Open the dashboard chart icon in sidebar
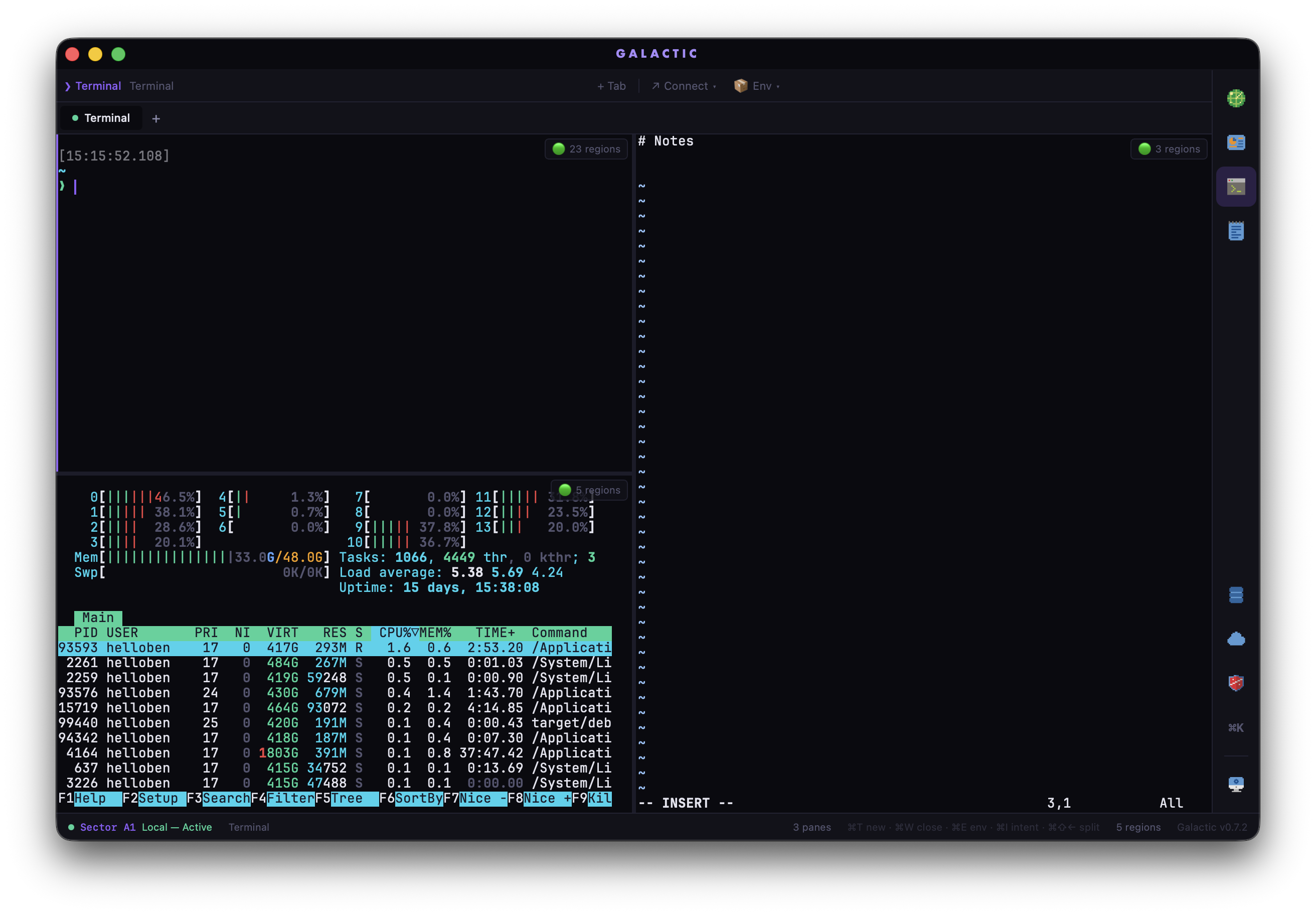This screenshot has width=1316, height=915. pyautogui.click(x=1235, y=142)
